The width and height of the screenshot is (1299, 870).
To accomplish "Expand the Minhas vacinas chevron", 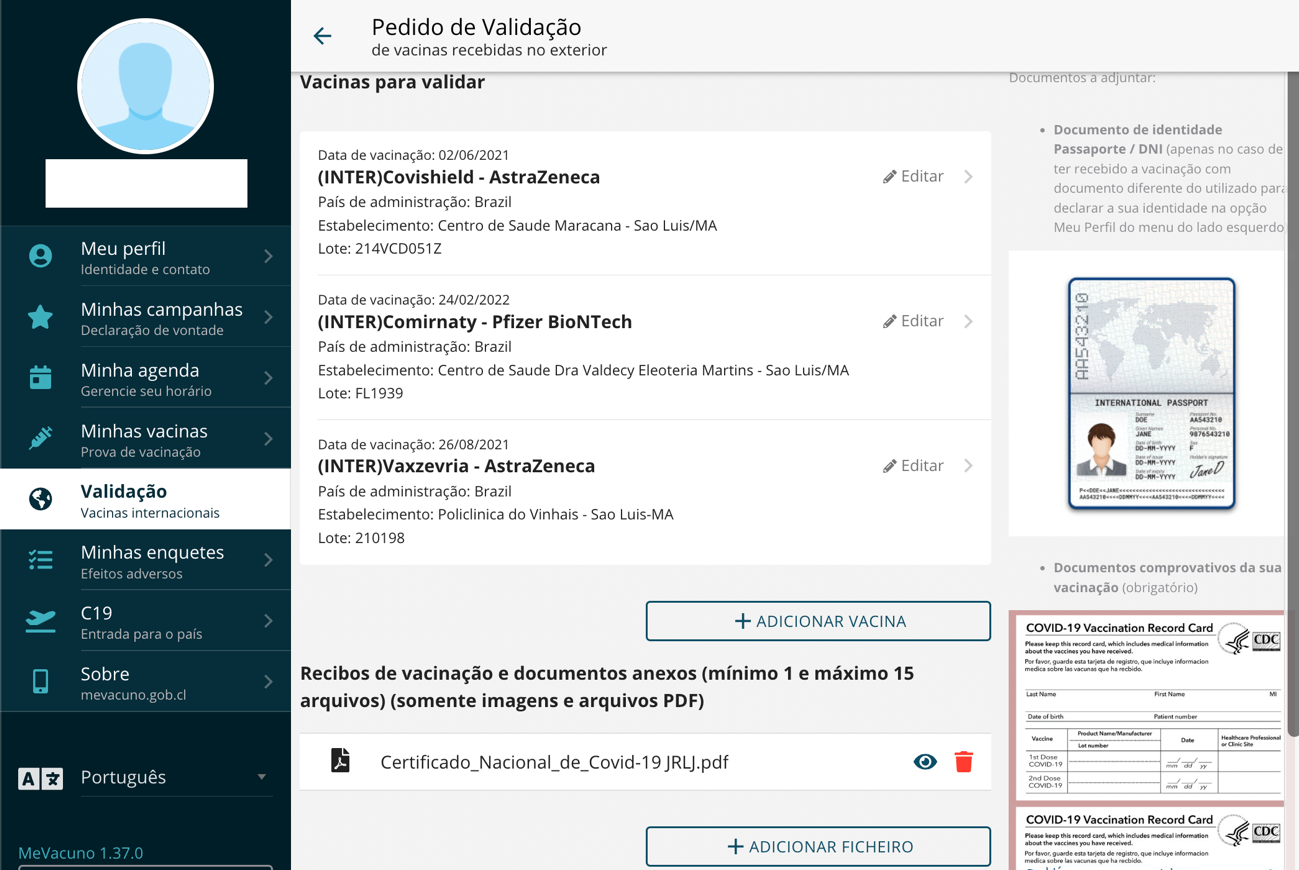I will [268, 439].
